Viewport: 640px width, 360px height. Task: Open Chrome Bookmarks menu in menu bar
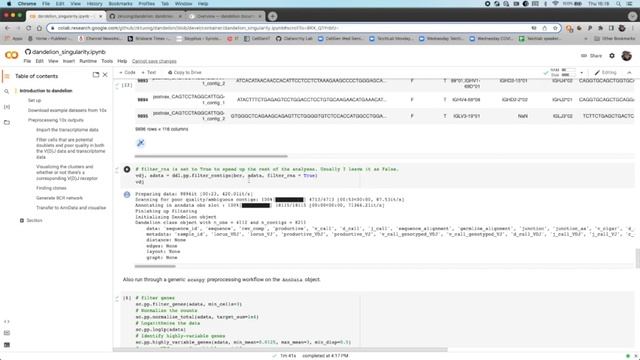click(120, 4)
